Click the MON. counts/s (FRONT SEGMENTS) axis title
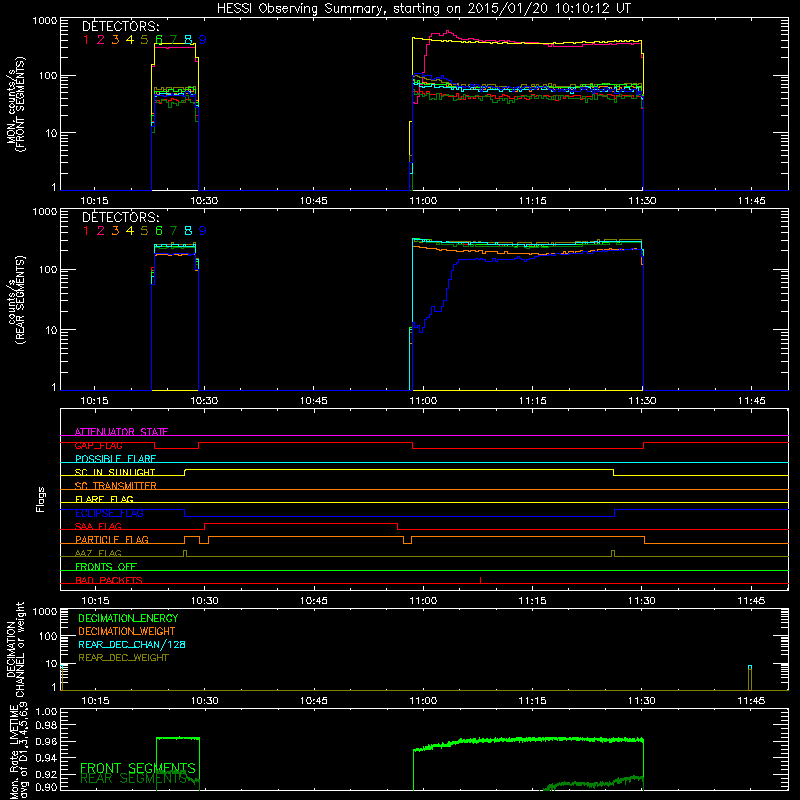The image size is (800, 800). pyautogui.click(x=15, y=104)
